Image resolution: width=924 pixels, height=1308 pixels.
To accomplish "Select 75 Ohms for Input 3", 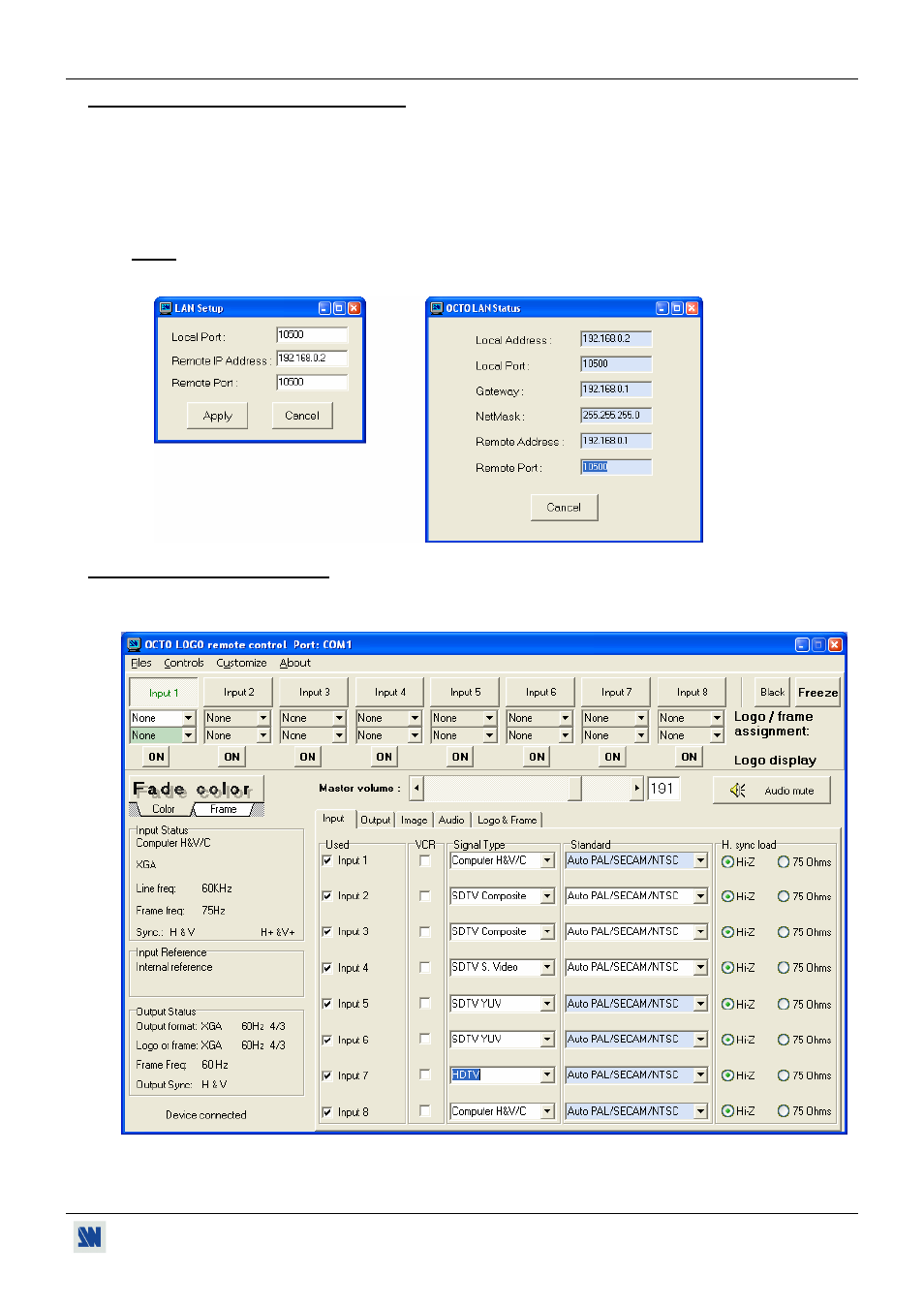I will [784, 932].
